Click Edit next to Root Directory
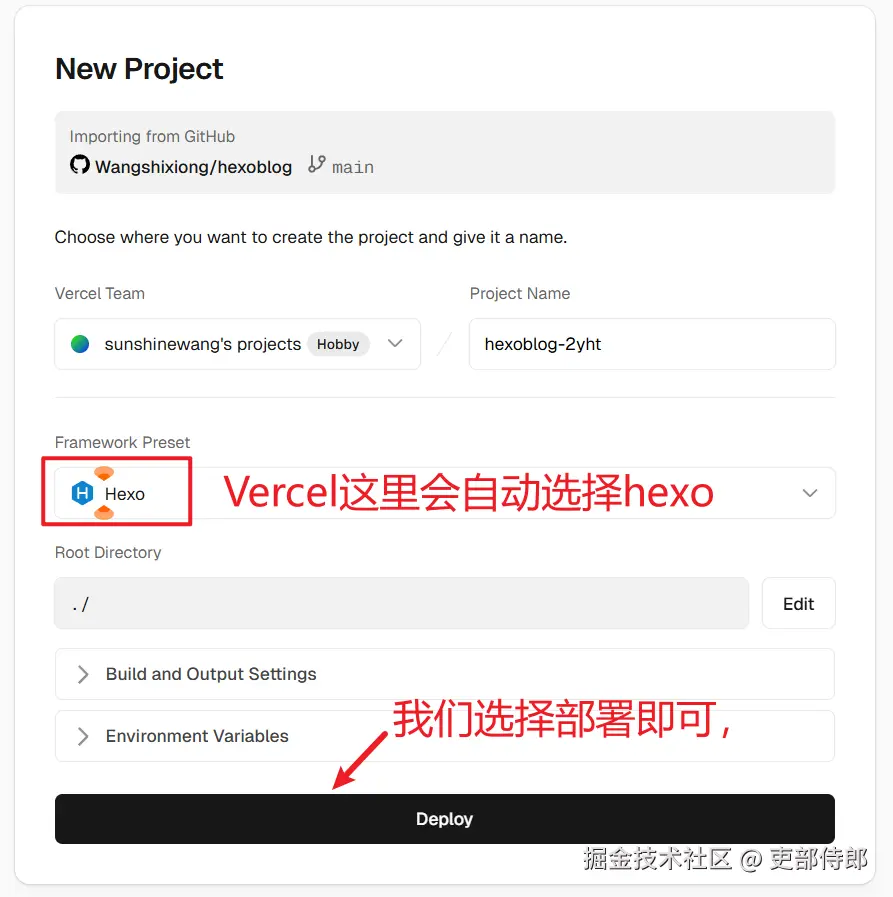 point(799,604)
